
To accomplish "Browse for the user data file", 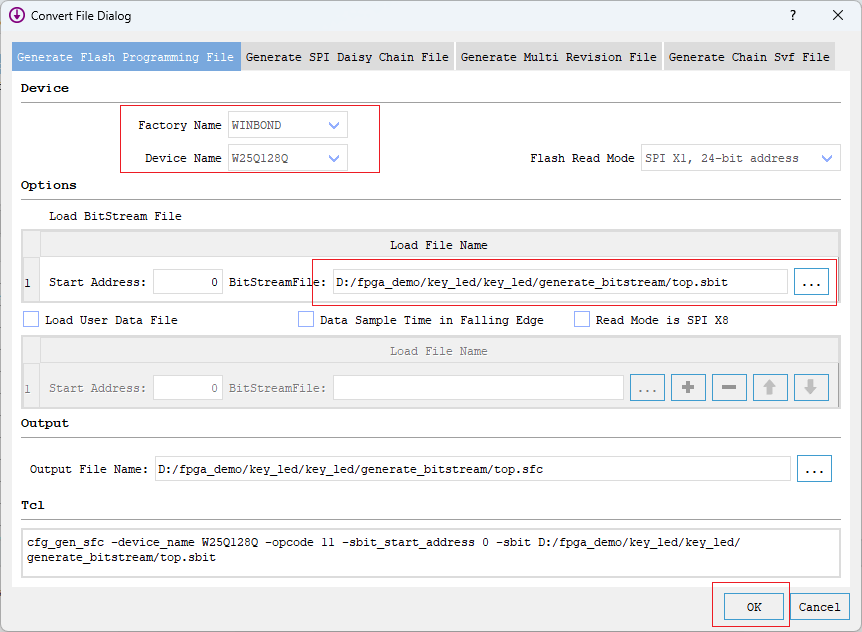I will 647,387.
